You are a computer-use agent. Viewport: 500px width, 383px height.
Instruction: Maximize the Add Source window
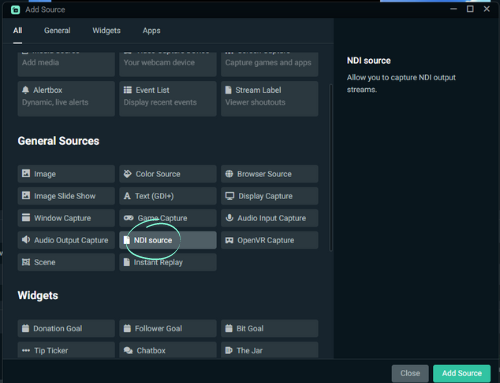[470, 9]
